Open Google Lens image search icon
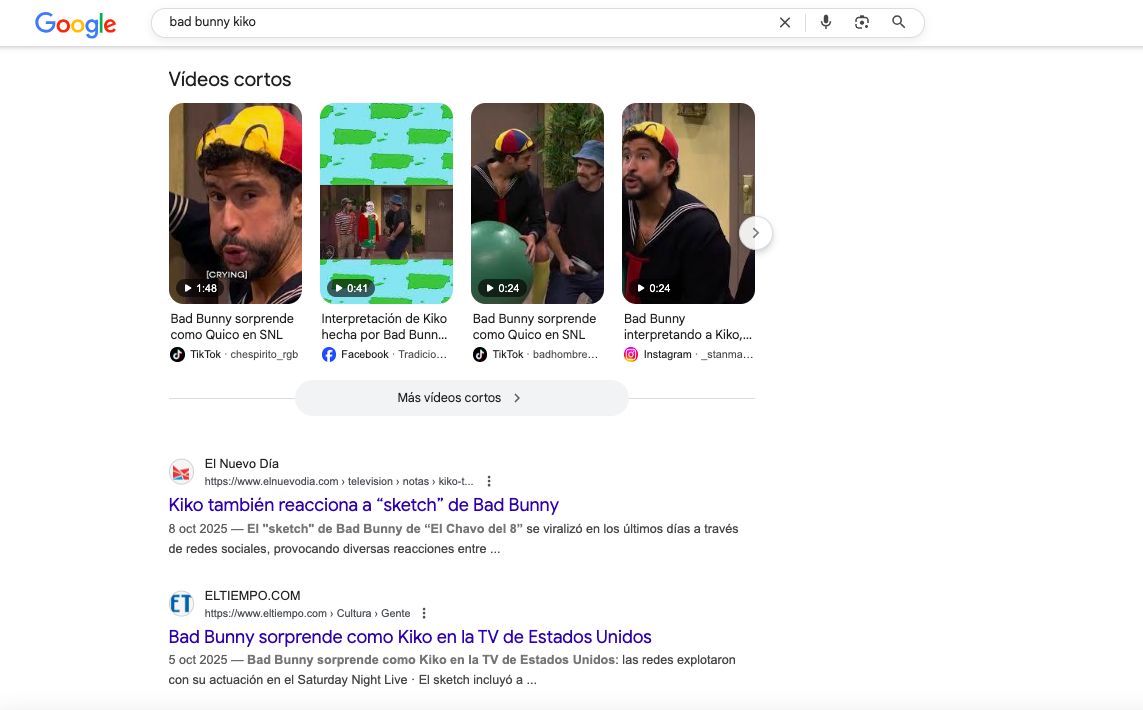The width and height of the screenshot is (1143, 710). [x=862, y=22]
